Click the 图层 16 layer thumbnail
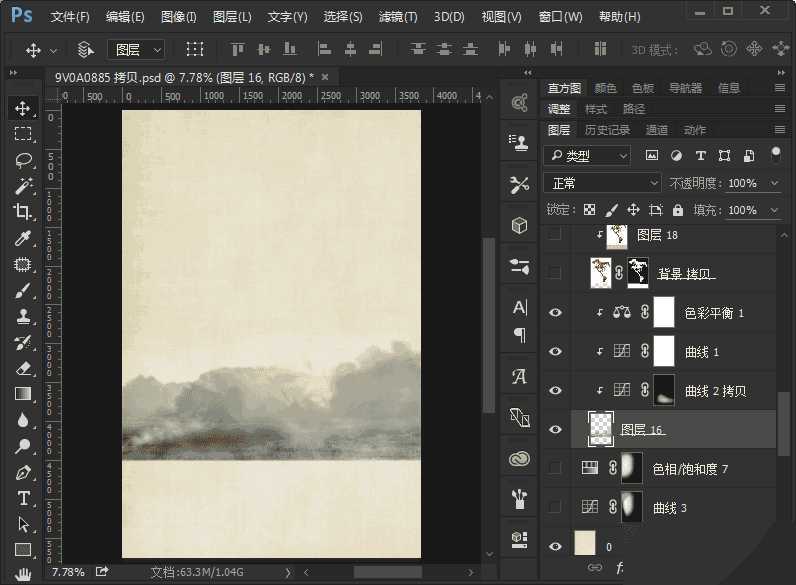 [601, 429]
